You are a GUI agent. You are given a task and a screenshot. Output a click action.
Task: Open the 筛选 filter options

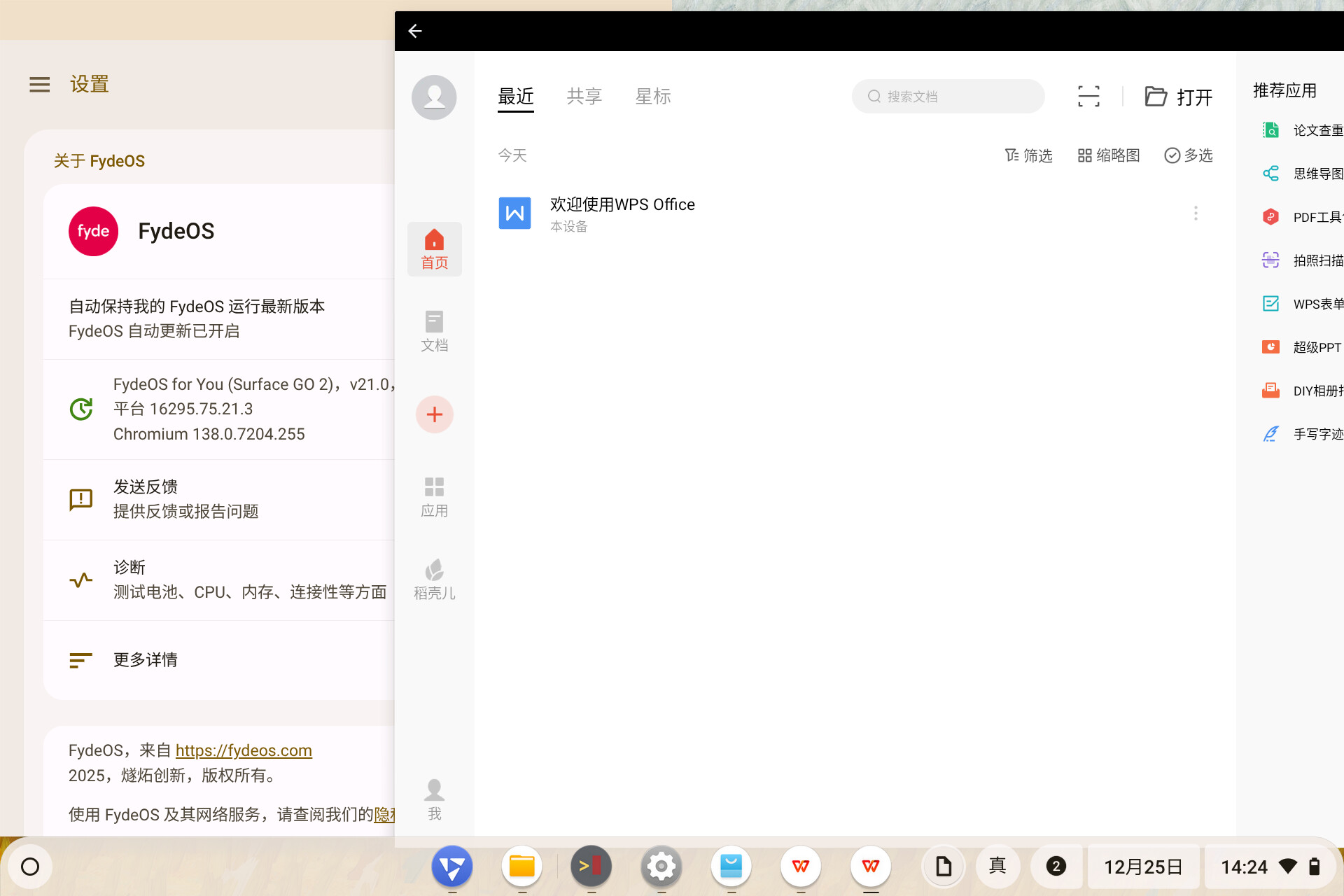1028,155
